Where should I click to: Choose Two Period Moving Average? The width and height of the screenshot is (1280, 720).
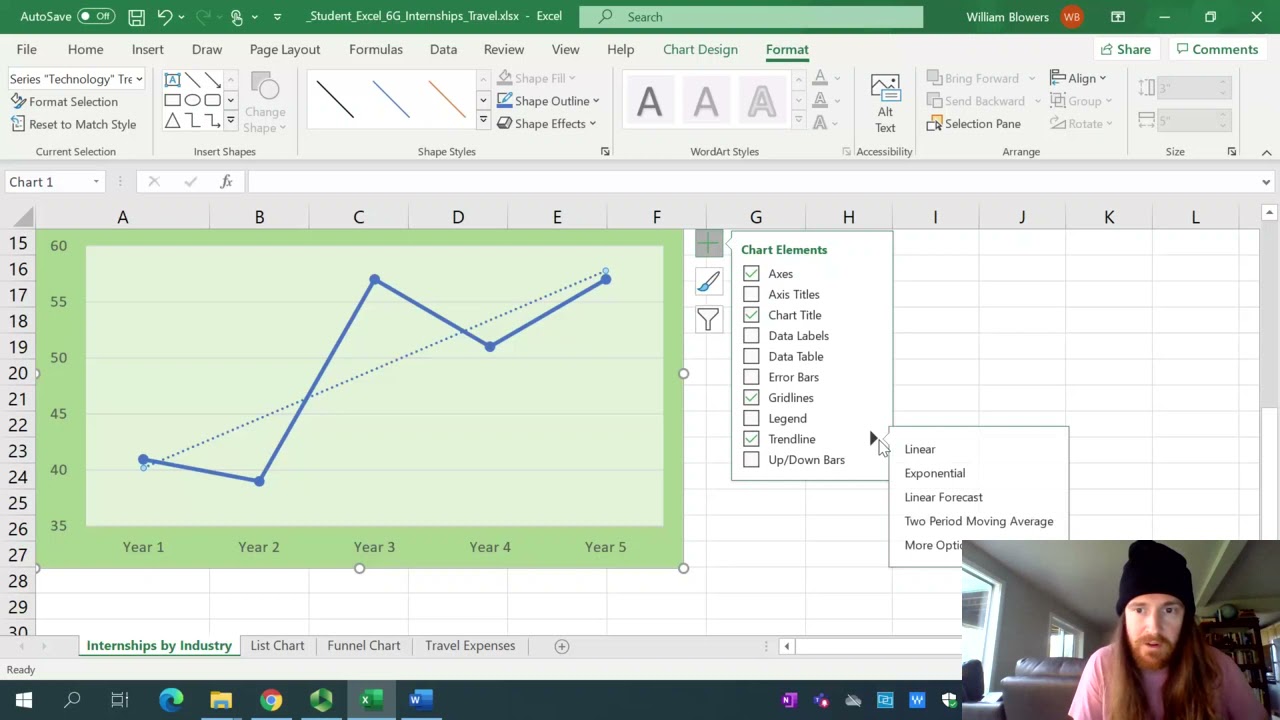point(979,521)
